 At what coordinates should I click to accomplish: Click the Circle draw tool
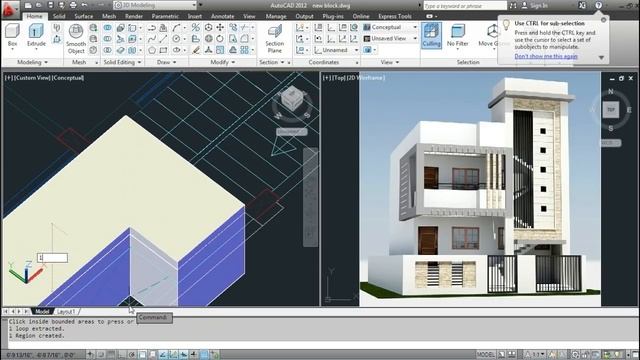(176, 39)
